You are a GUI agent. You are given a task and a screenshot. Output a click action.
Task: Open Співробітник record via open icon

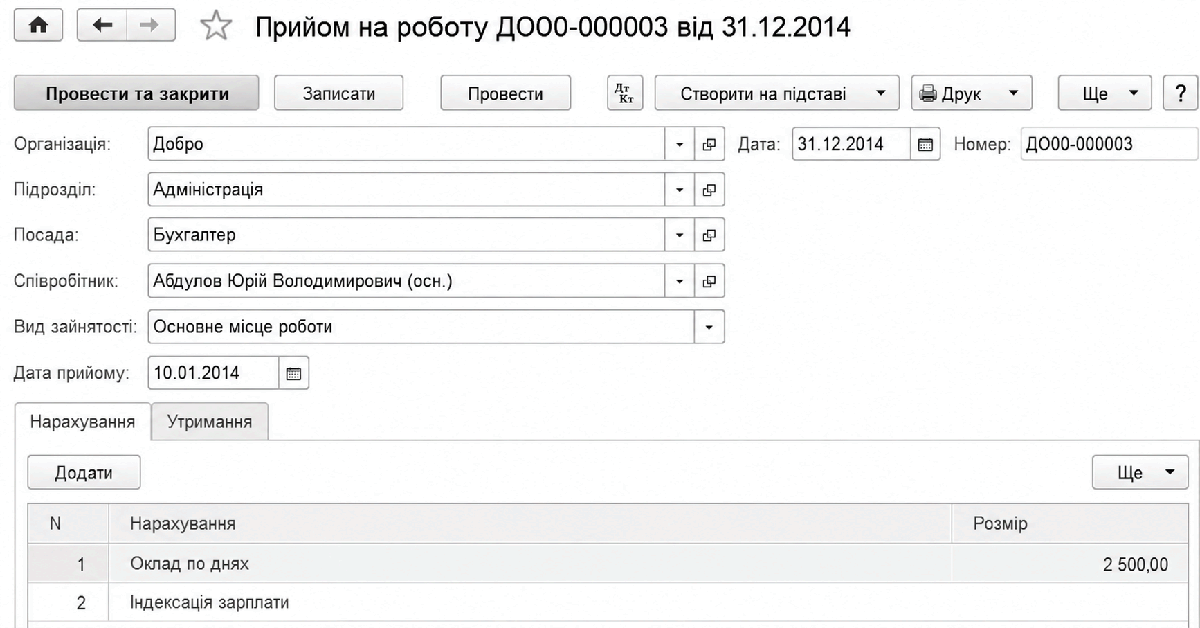(710, 281)
